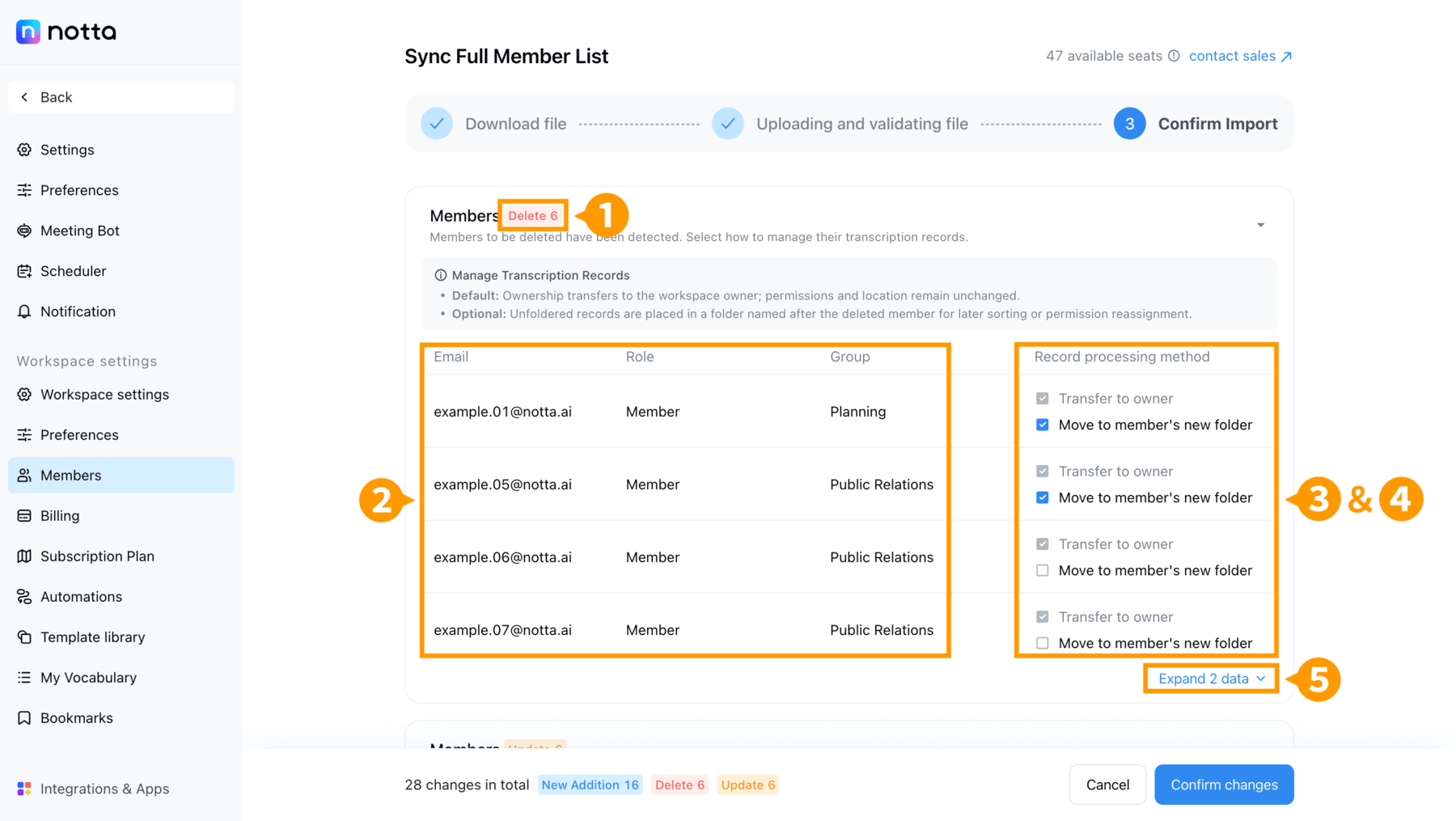Click the Workspace settings gear icon
This screenshot has width=1456, height=821.
point(24,395)
